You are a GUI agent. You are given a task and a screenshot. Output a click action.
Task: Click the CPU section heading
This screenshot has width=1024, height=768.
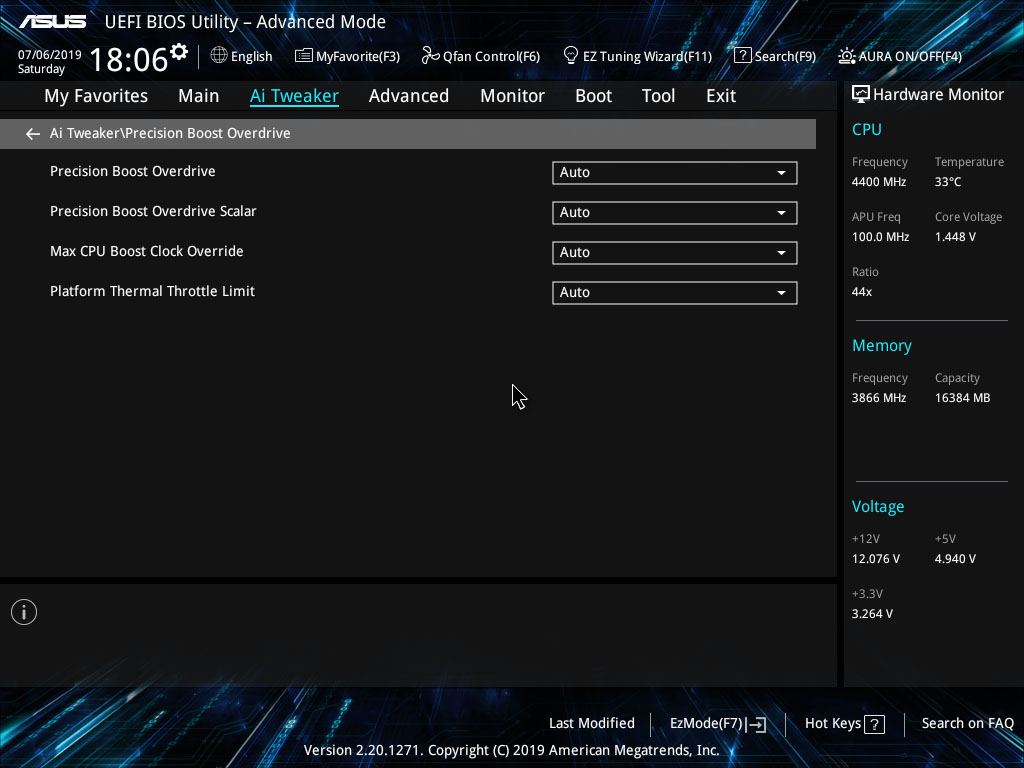point(867,129)
